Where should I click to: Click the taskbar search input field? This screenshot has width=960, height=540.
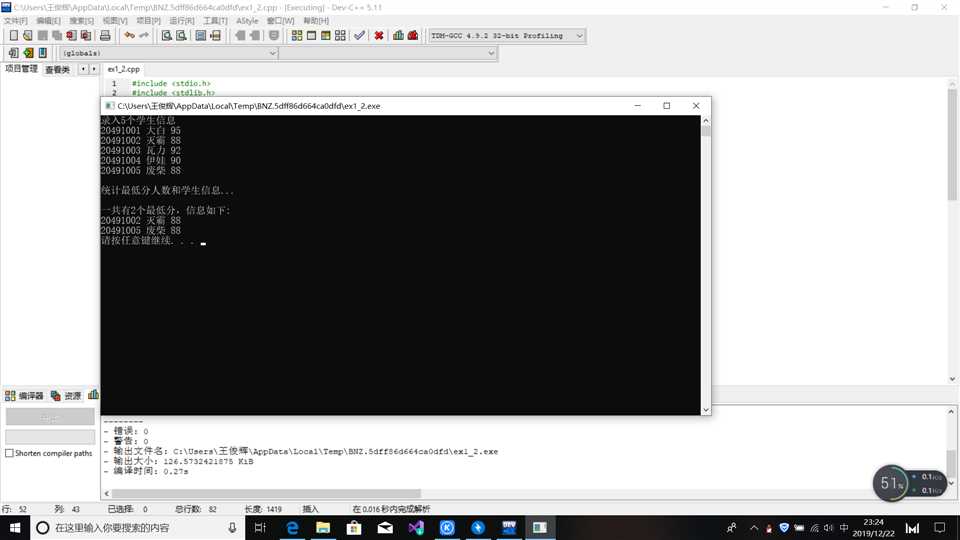point(138,528)
